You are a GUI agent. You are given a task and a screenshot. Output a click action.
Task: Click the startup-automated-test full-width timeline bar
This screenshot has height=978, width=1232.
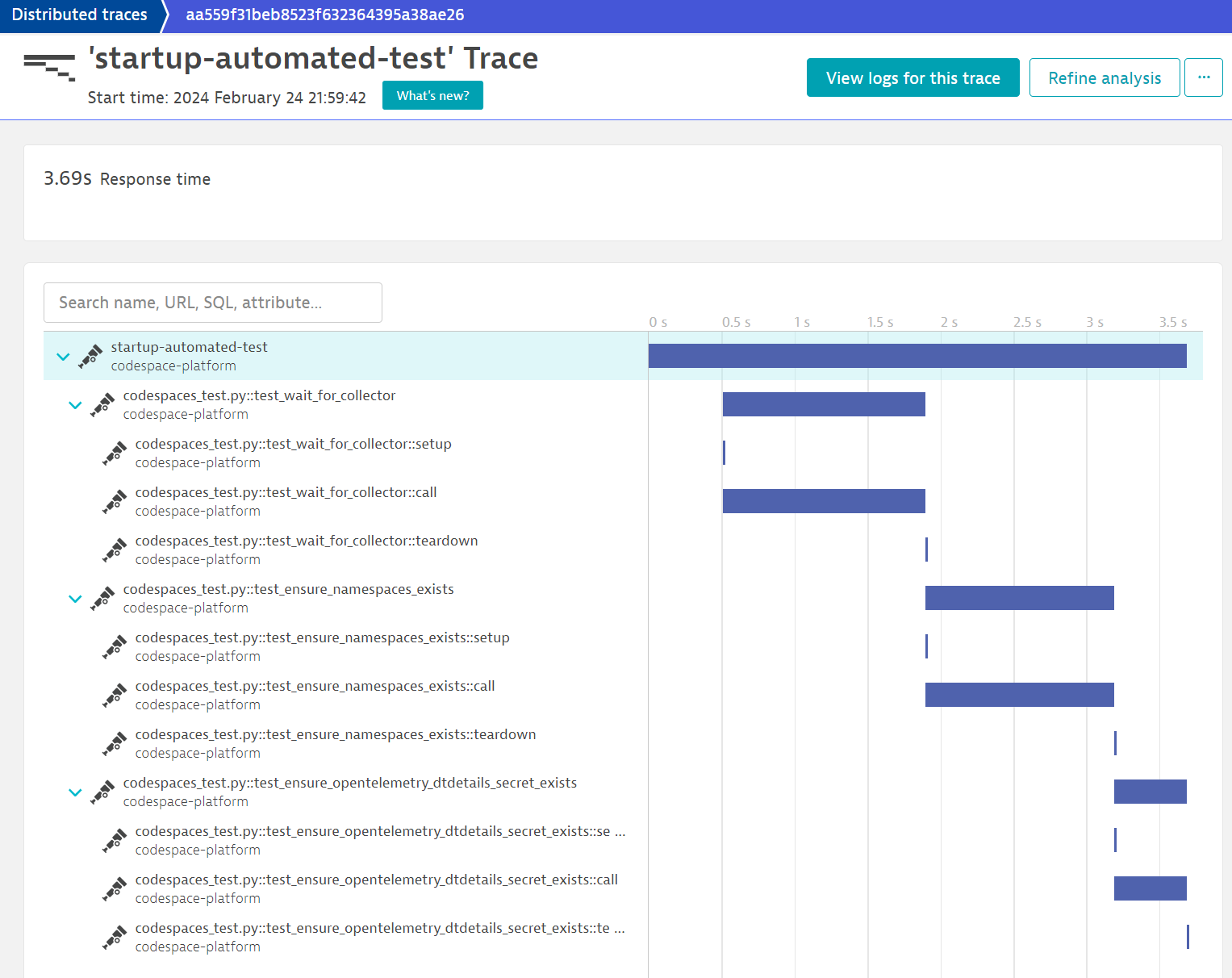917,356
